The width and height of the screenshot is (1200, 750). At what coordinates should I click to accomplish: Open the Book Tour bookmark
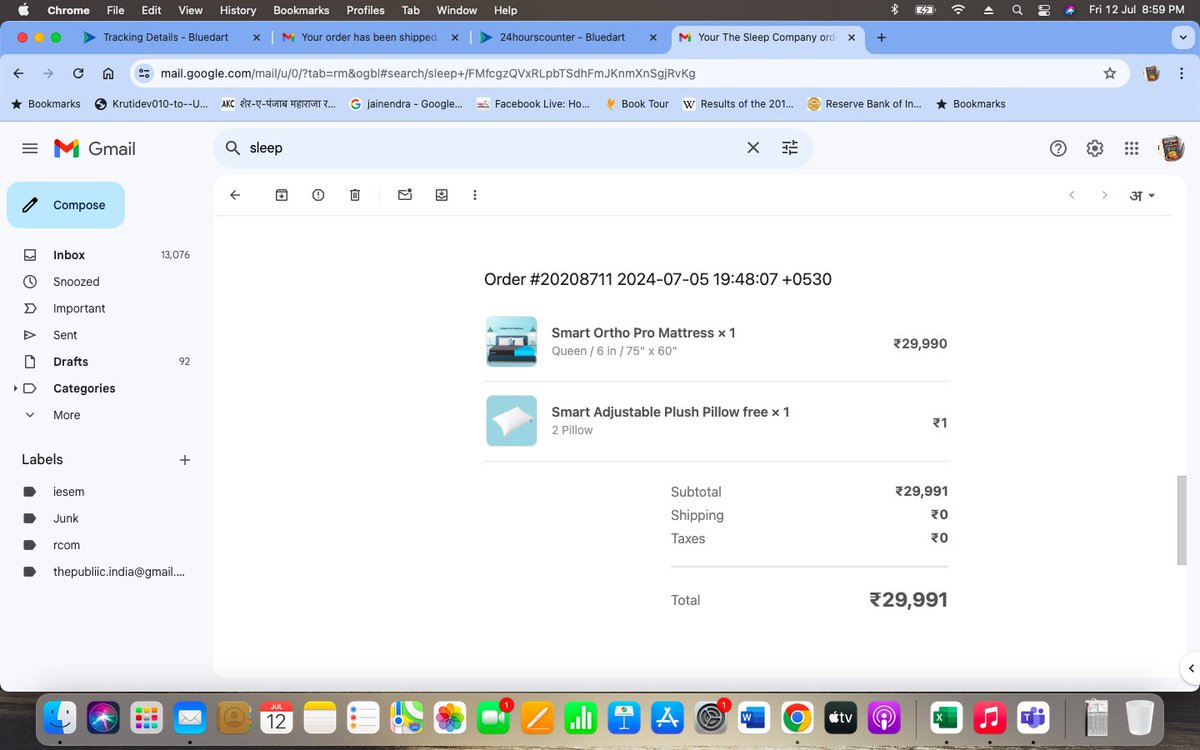click(636, 104)
